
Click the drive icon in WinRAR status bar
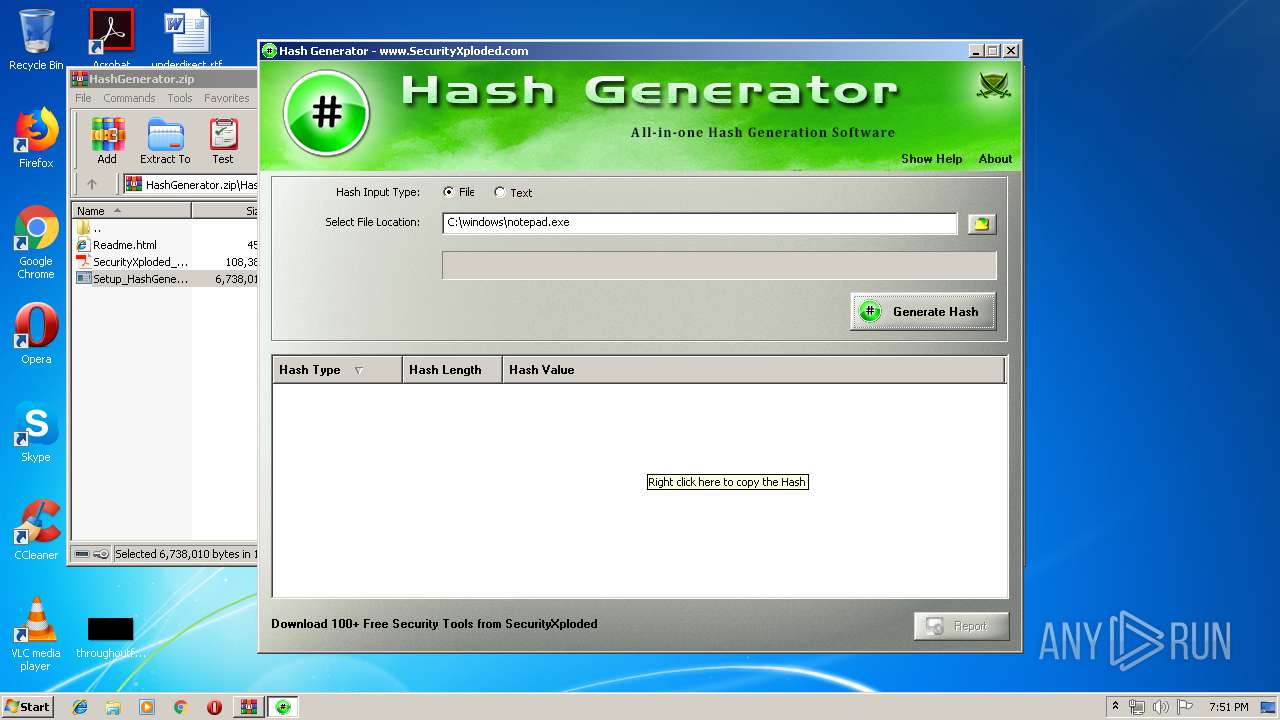[x=82, y=554]
